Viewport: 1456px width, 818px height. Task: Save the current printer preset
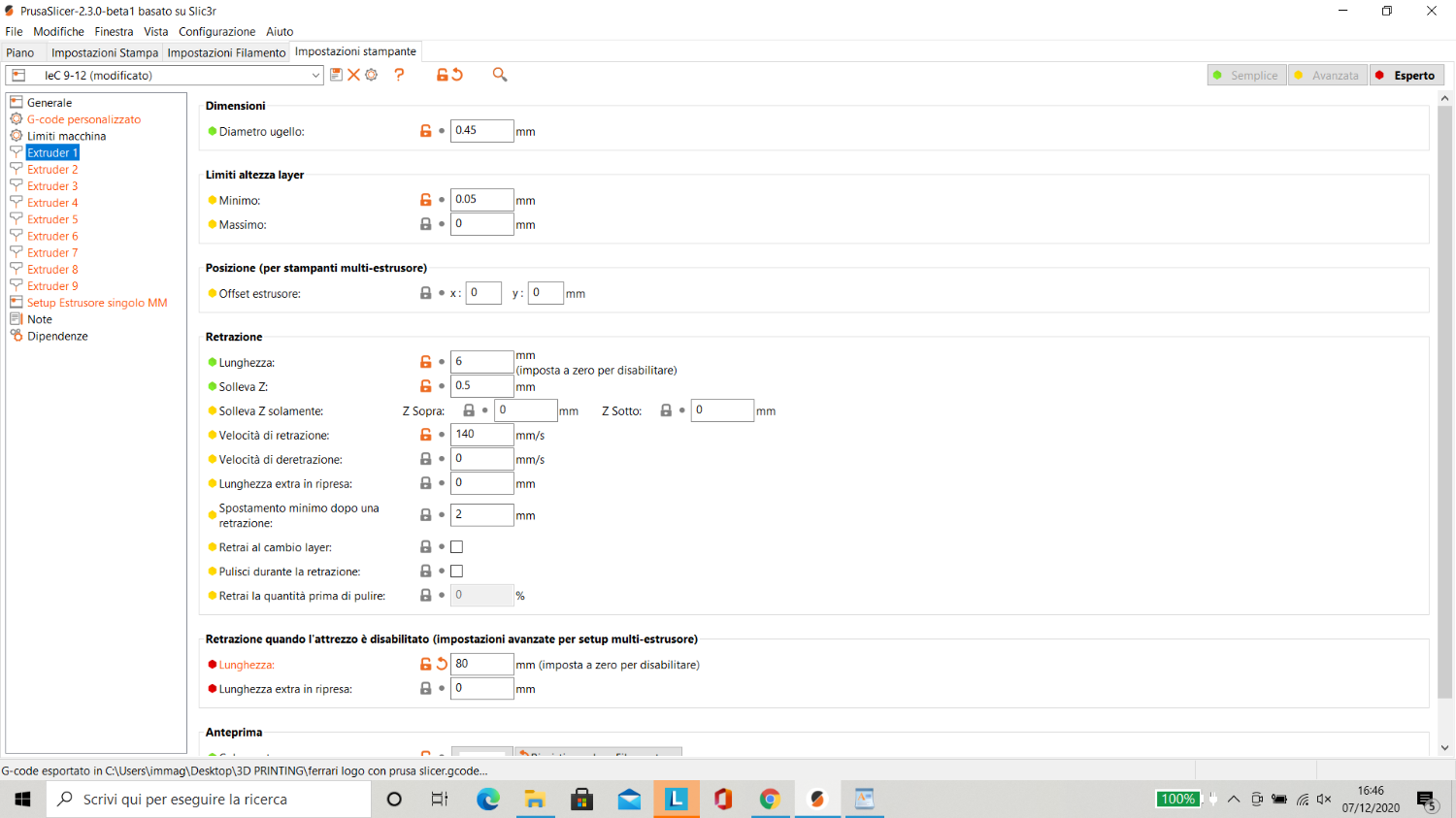336,75
